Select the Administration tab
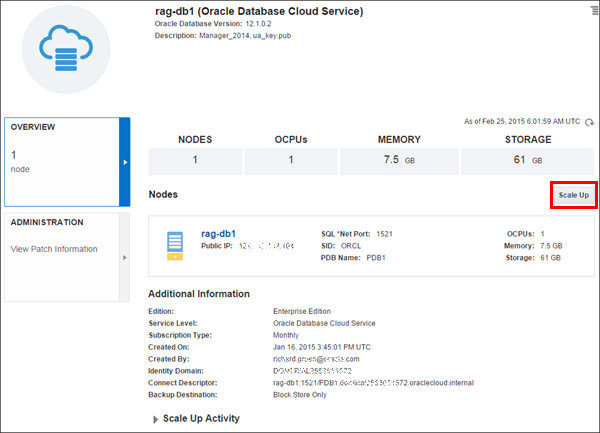This screenshot has width=600, height=433. tap(60, 222)
